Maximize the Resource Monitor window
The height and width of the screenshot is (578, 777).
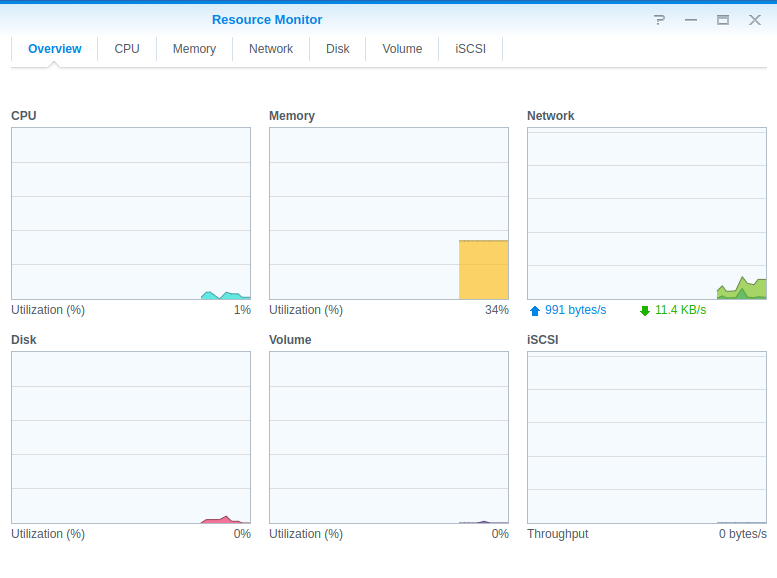tap(723, 20)
